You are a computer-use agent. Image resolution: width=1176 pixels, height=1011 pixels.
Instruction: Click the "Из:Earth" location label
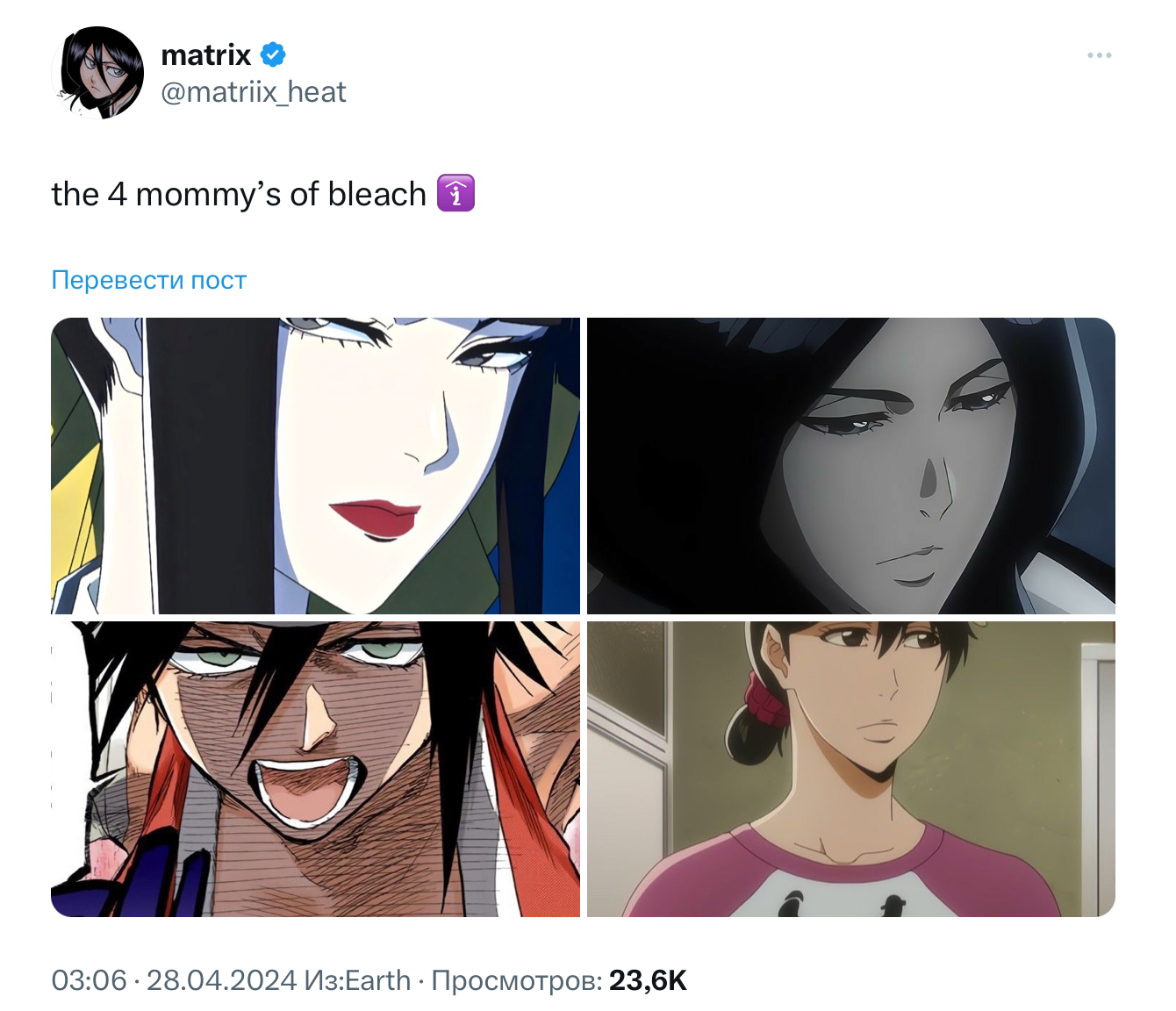pyautogui.click(x=357, y=980)
